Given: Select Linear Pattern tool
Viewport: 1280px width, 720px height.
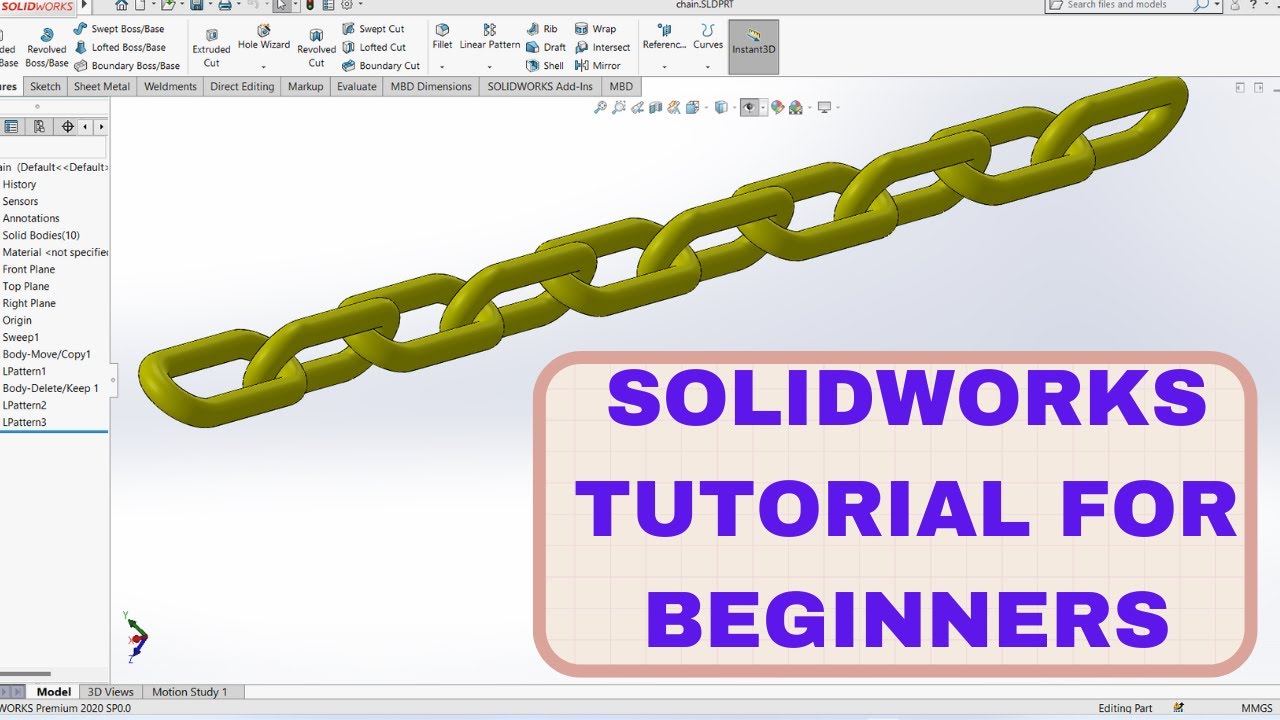Looking at the screenshot, I should pos(490,37).
